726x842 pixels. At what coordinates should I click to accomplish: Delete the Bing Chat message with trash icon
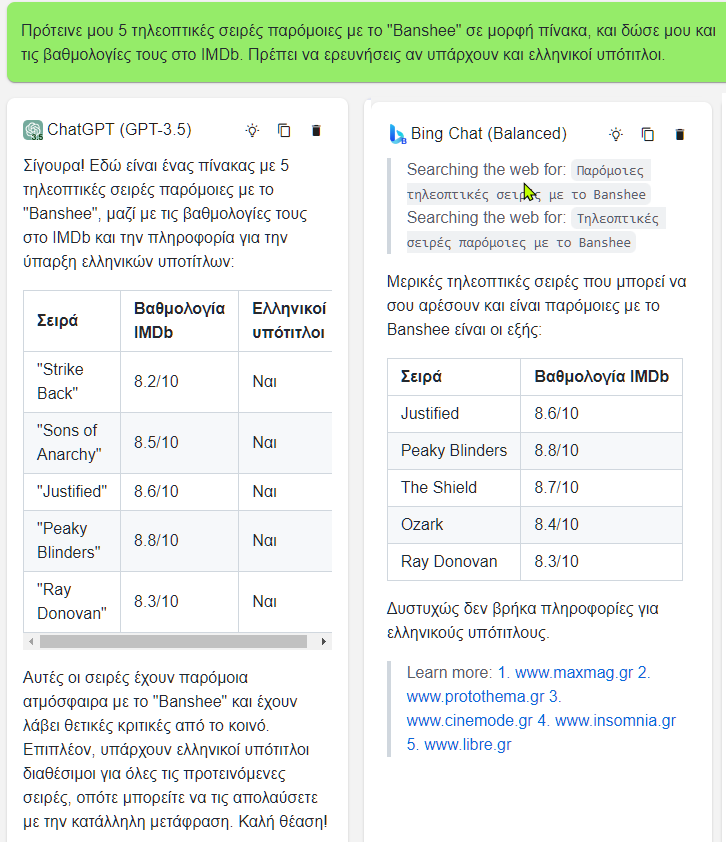coord(680,134)
